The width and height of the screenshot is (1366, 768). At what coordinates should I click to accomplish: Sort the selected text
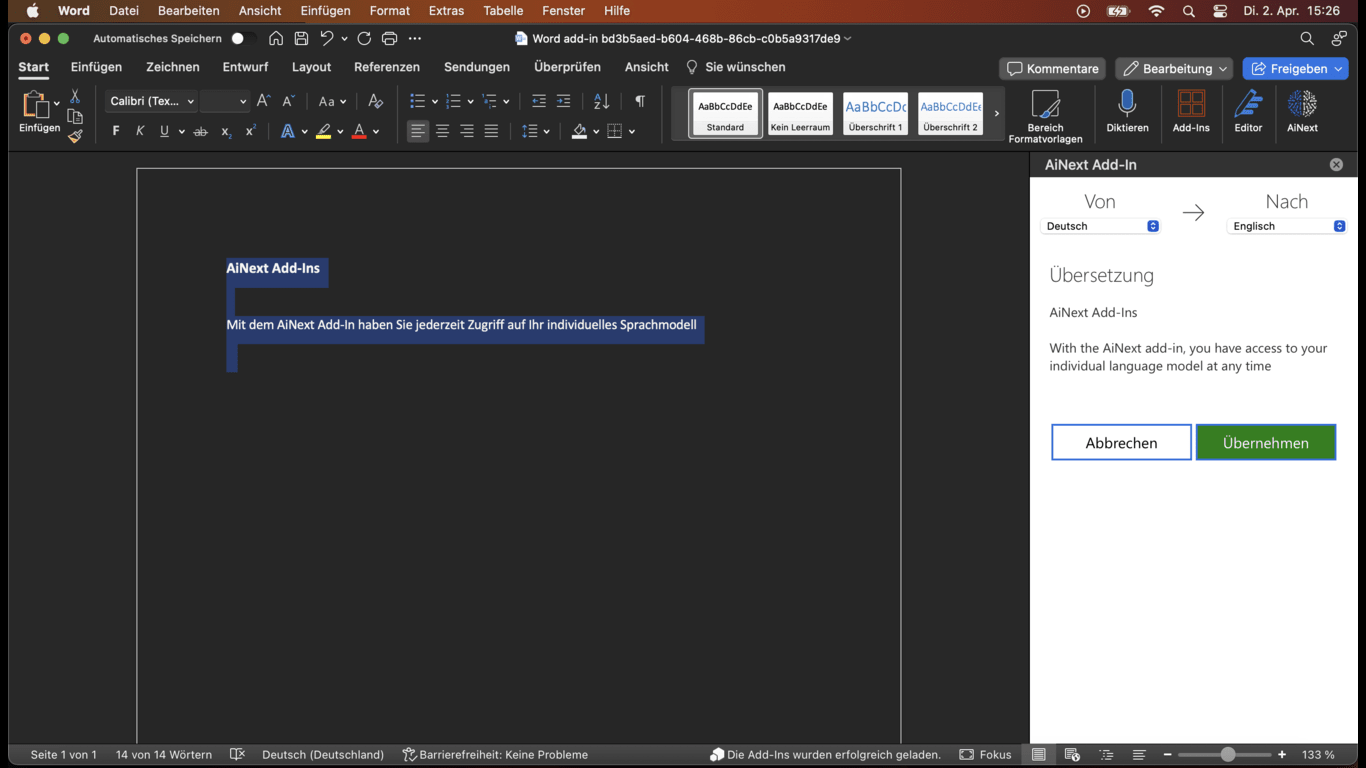[601, 101]
